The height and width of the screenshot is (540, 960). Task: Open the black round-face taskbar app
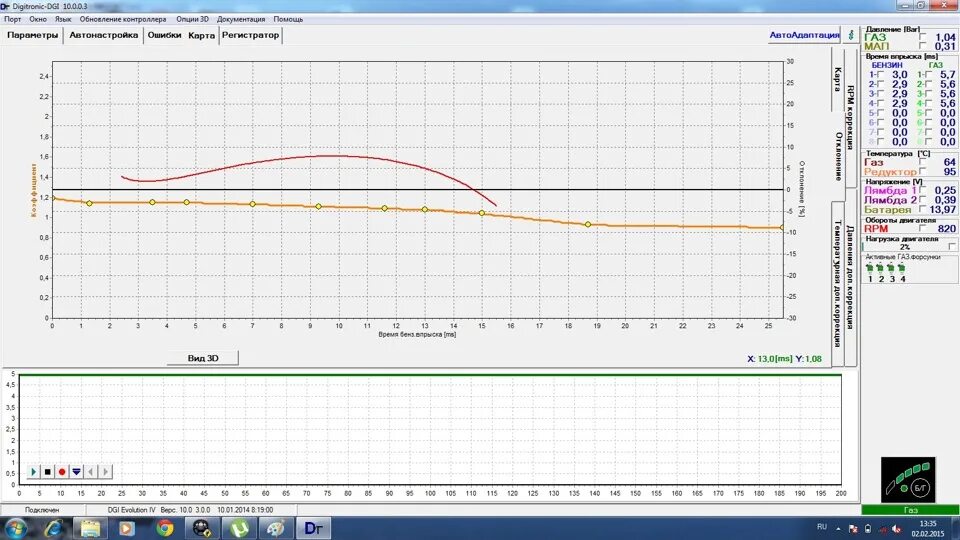[201, 528]
